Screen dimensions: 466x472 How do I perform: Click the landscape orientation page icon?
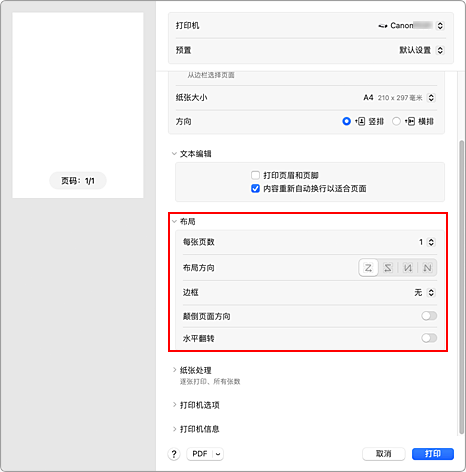[410, 121]
